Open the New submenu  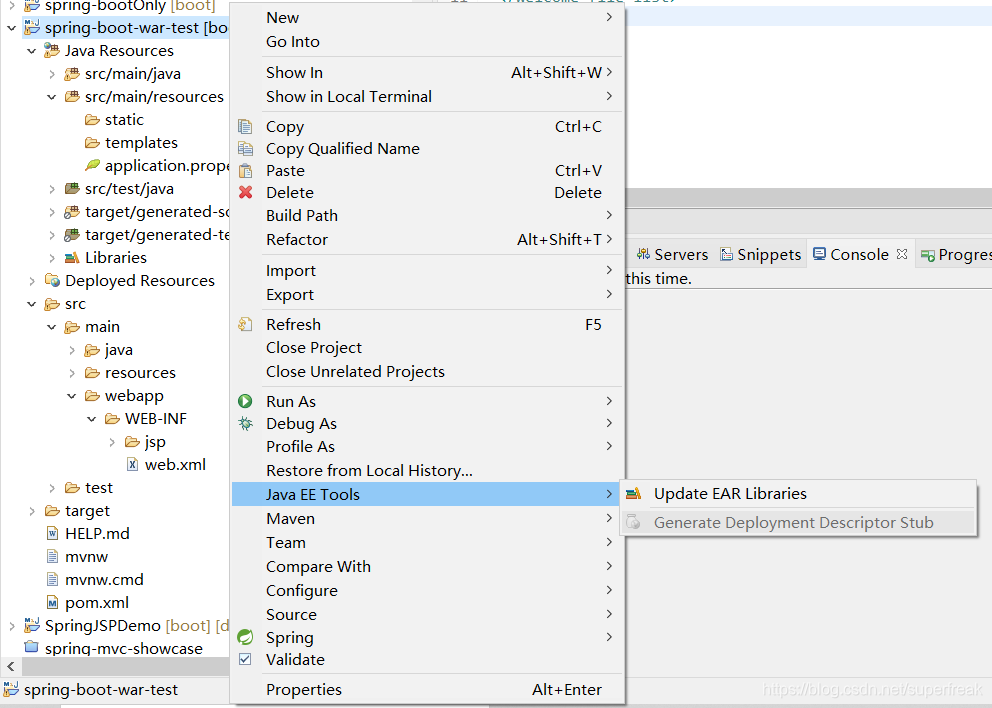click(427, 18)
